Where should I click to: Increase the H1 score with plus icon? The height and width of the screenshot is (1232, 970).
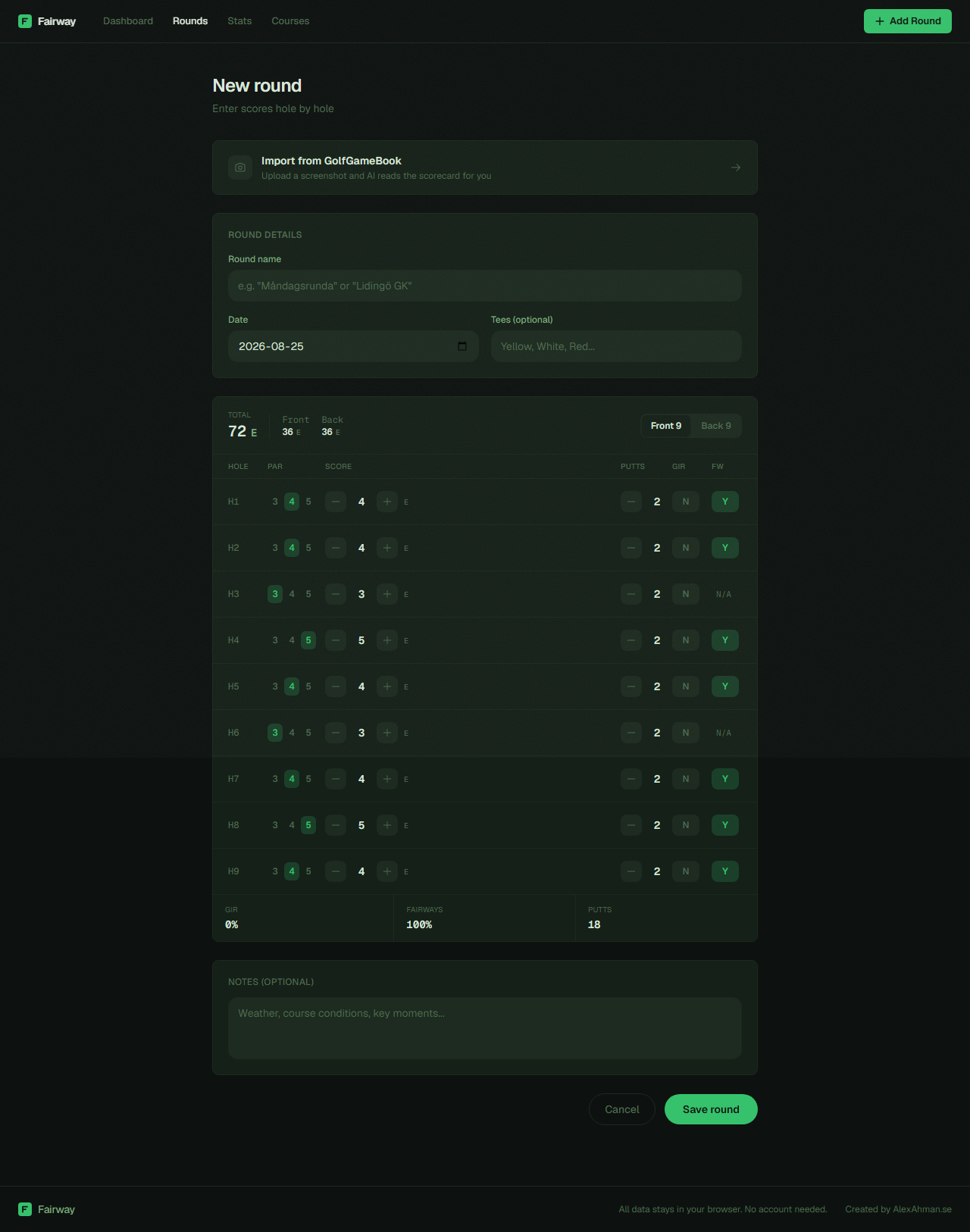387,502
